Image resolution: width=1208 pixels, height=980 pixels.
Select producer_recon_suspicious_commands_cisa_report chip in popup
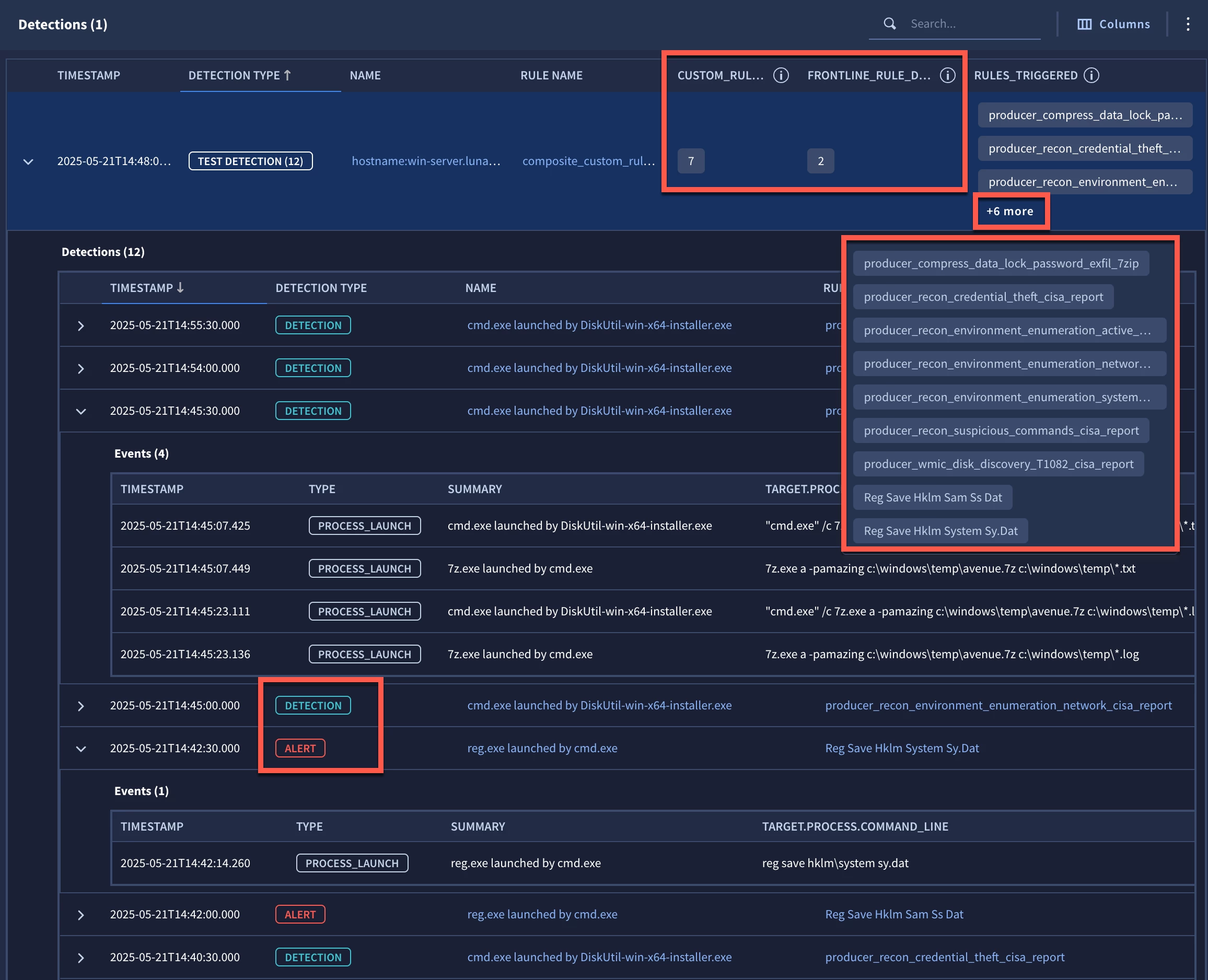1001,430
